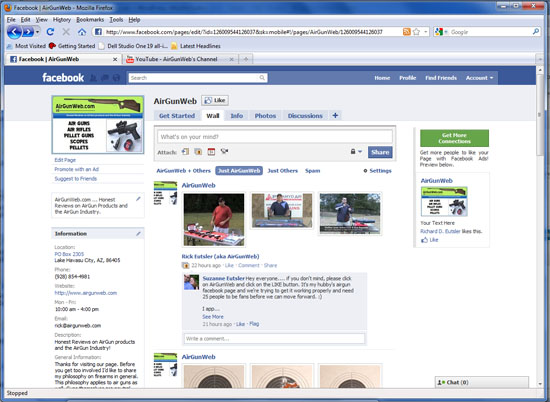Expand the address bar history dropdown
This screenshot has height=402, width=550.
pos(426,32)
